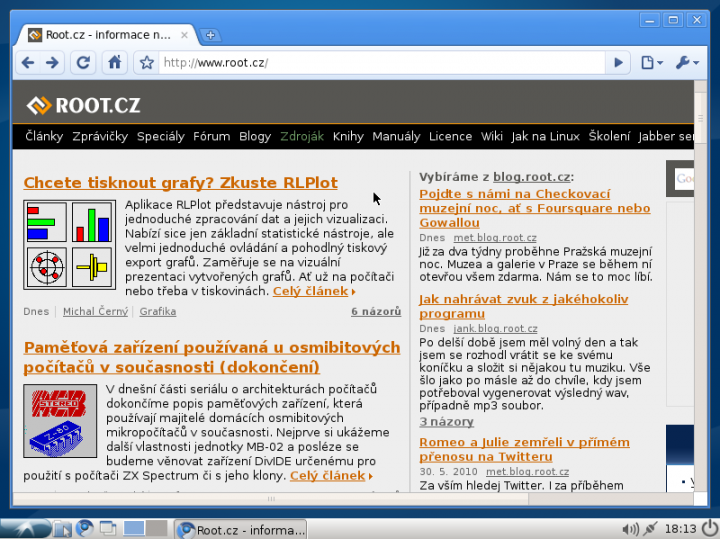This screenshot has width=720, height=539.
Task: Open a new tab with plus button
Action: click(x=210, y=35)
